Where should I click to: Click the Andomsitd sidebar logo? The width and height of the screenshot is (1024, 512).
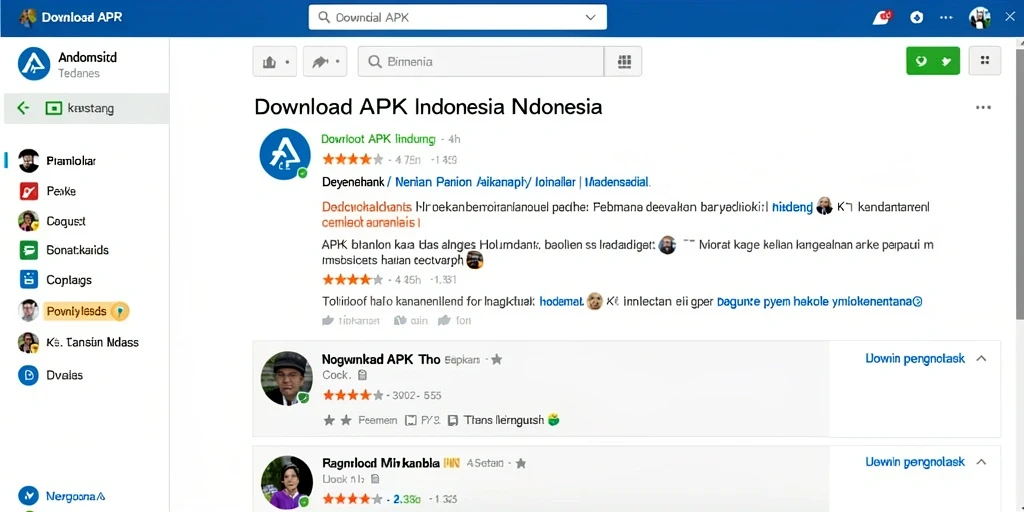tap(34, 64)
